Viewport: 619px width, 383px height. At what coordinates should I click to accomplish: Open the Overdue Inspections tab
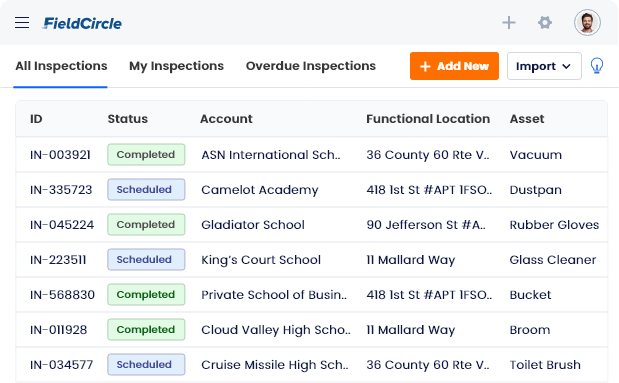pyautogui.click(x=311, y=66)
